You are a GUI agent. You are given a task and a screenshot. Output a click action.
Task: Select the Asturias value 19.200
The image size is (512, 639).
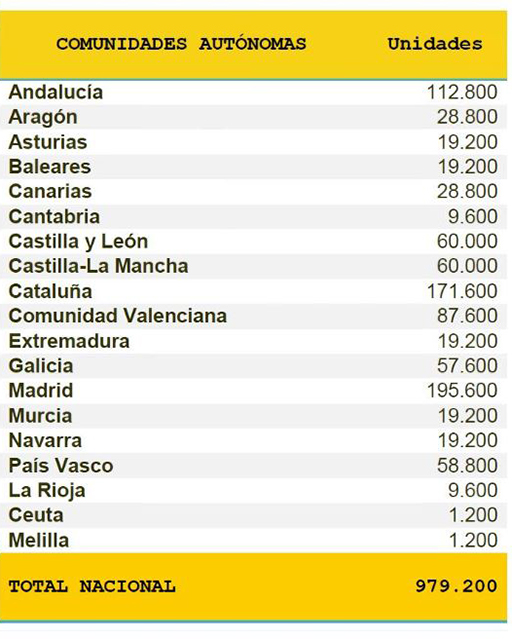pos(468,142)
